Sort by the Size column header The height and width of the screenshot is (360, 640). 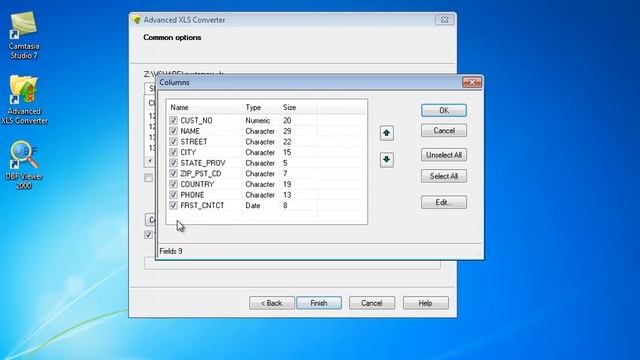pos(298,107)
